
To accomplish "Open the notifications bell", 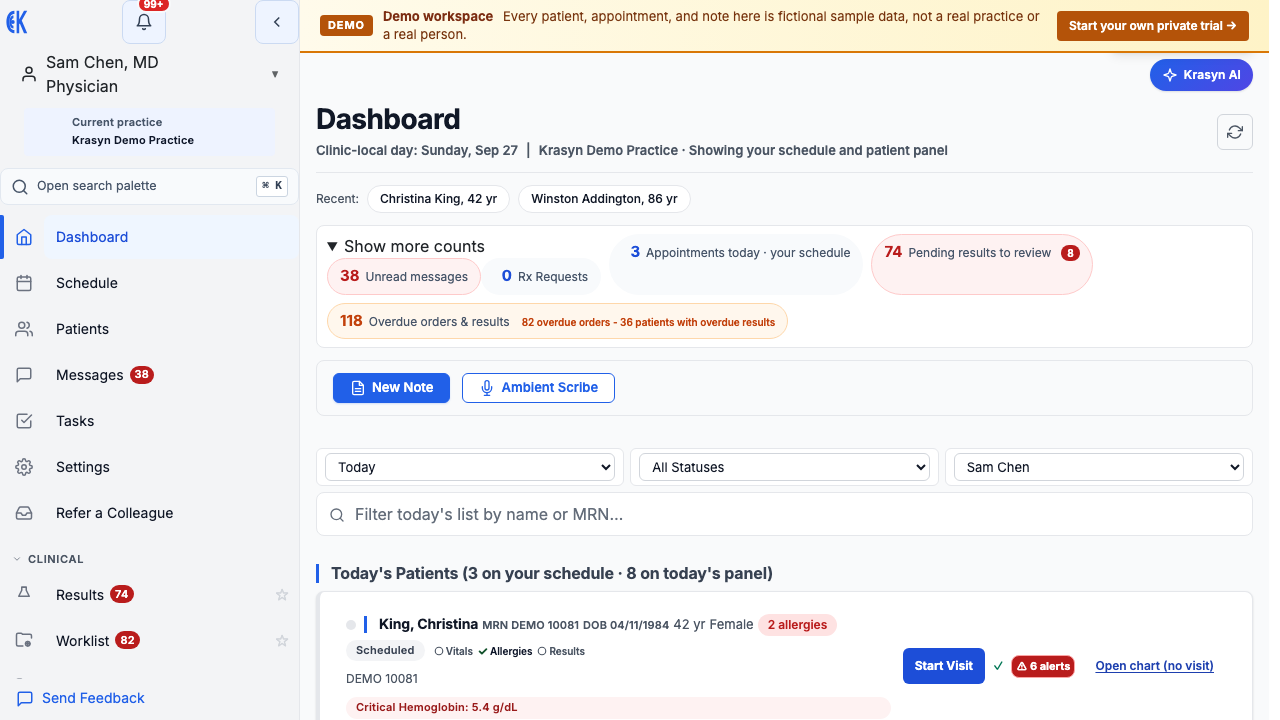I will [x=144, y=22].
